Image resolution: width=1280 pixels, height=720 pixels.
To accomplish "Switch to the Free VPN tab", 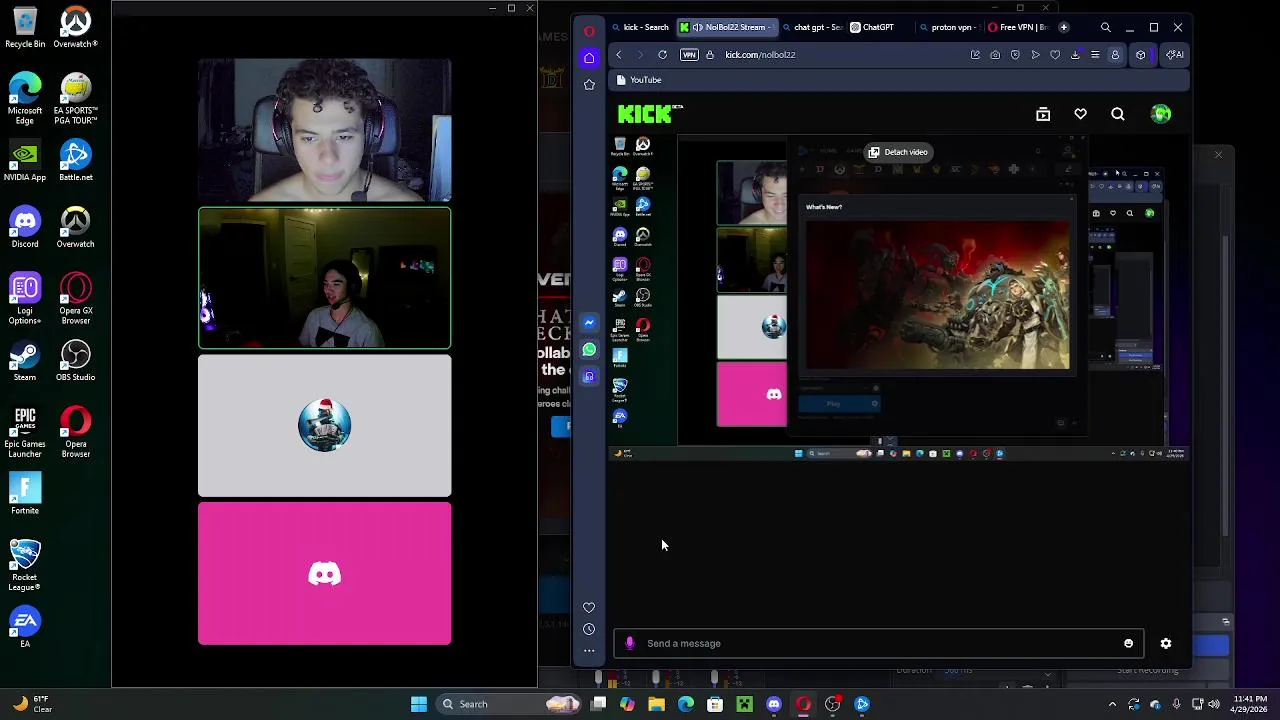I will click(x=1017, y=27).
